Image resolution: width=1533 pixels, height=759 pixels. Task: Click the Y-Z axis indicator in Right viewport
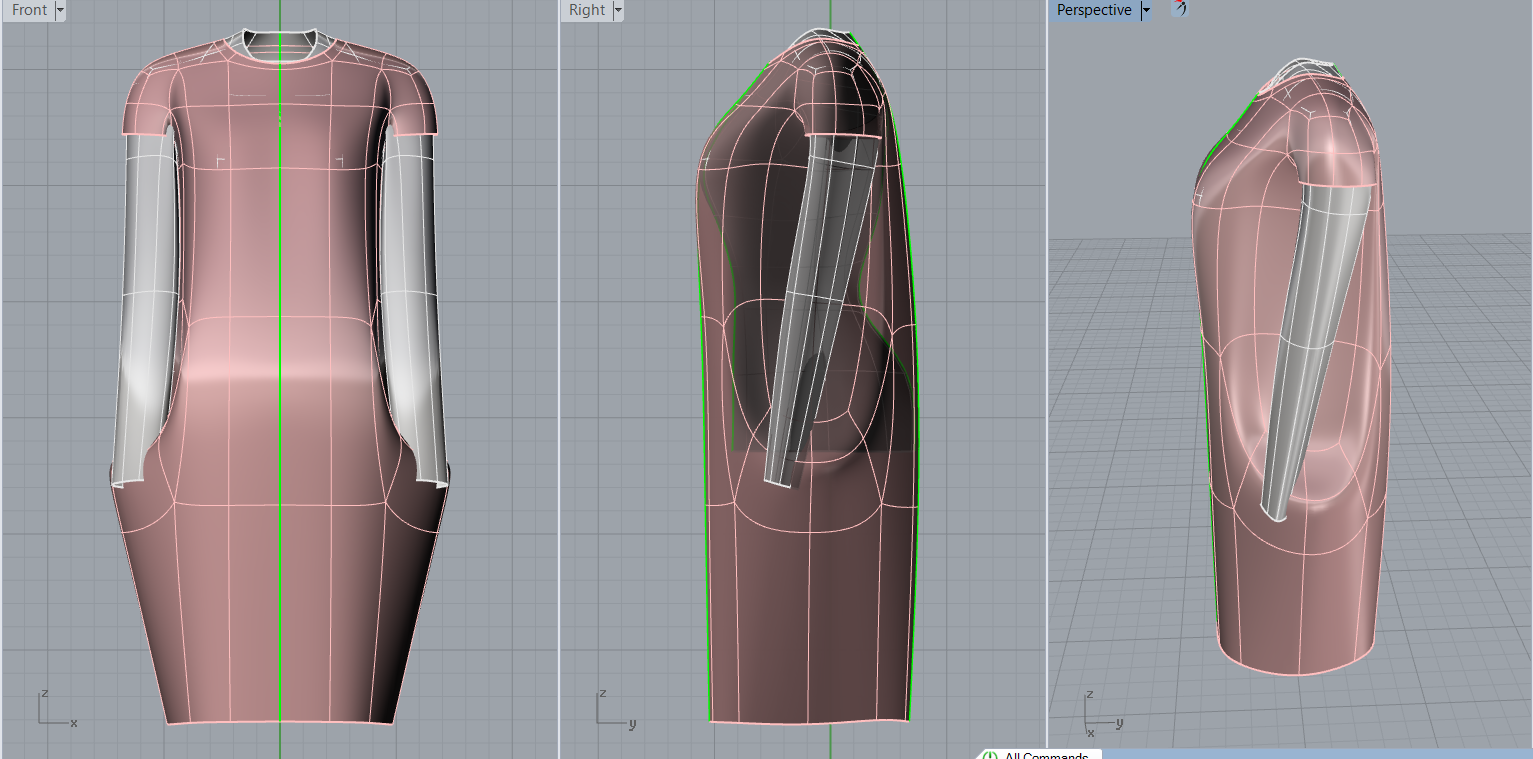(x=616, y=707)
